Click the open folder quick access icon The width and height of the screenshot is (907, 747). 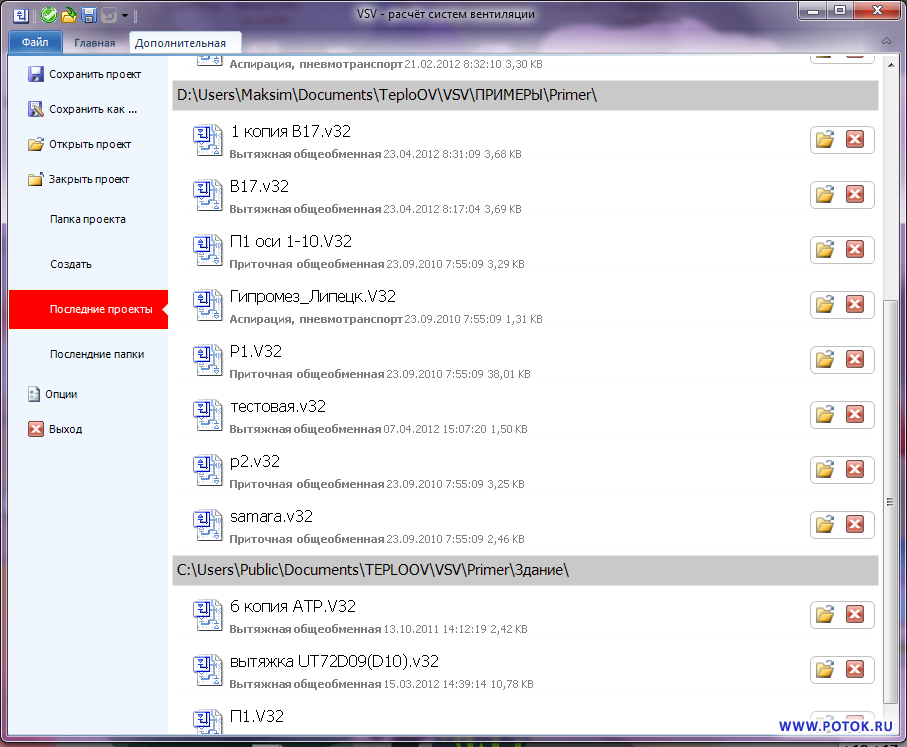68,15
